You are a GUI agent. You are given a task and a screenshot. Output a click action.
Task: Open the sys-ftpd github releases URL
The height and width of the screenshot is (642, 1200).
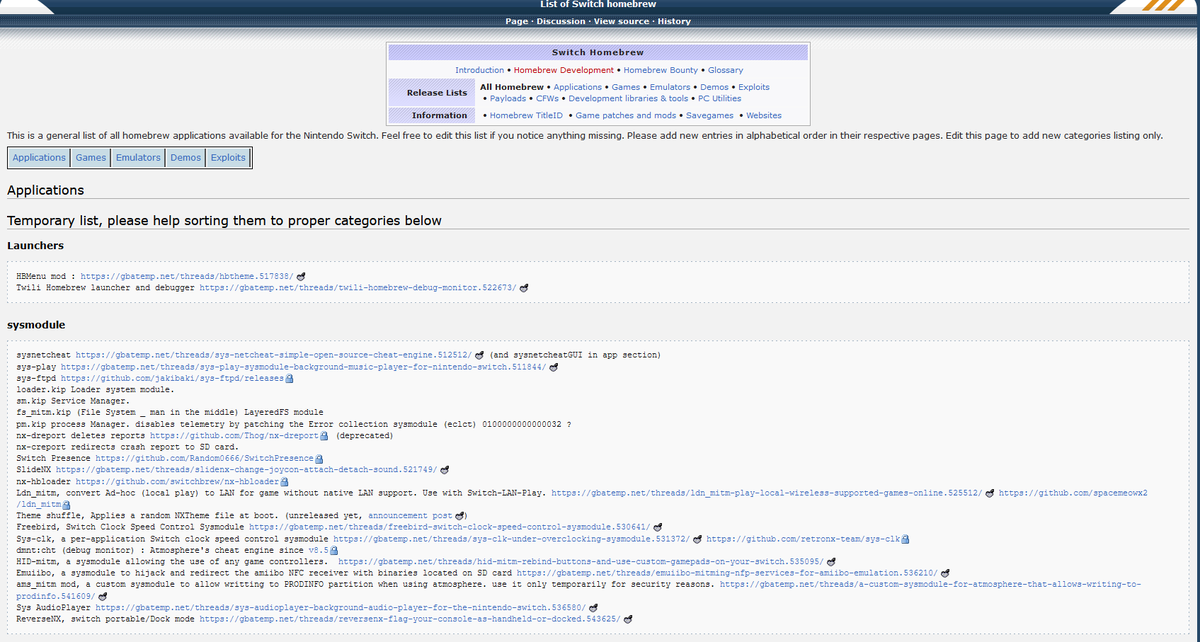click(173, 379)
